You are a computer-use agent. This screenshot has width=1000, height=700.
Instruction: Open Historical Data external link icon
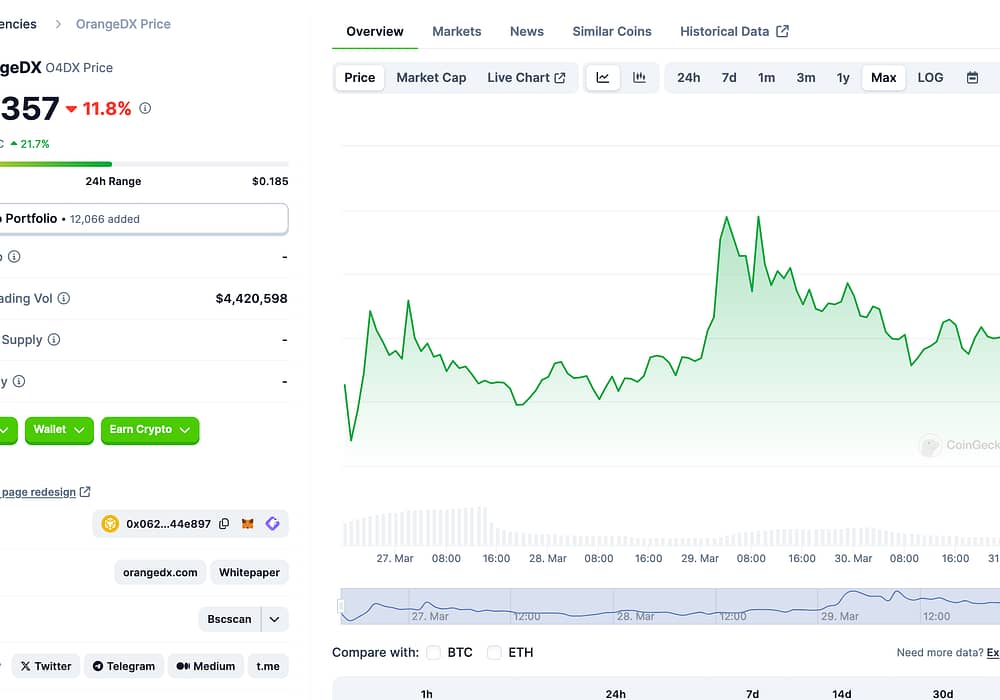[x=783, y=31]
